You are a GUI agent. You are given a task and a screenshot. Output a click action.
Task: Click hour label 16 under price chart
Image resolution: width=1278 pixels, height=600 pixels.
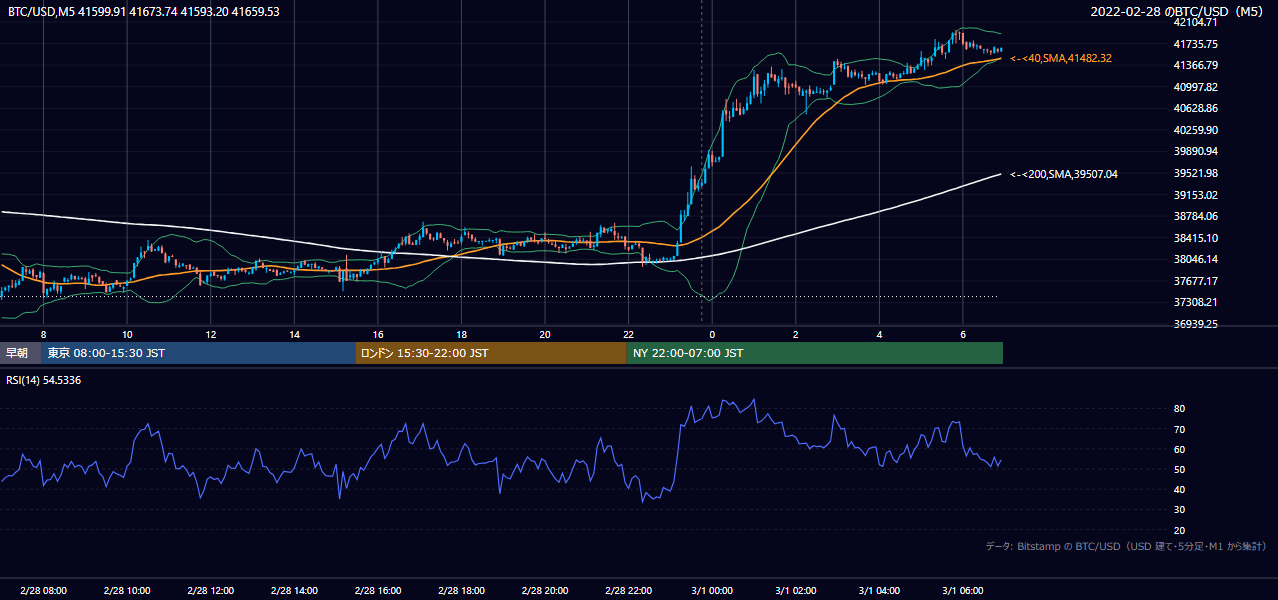click(x=377, y=334)
